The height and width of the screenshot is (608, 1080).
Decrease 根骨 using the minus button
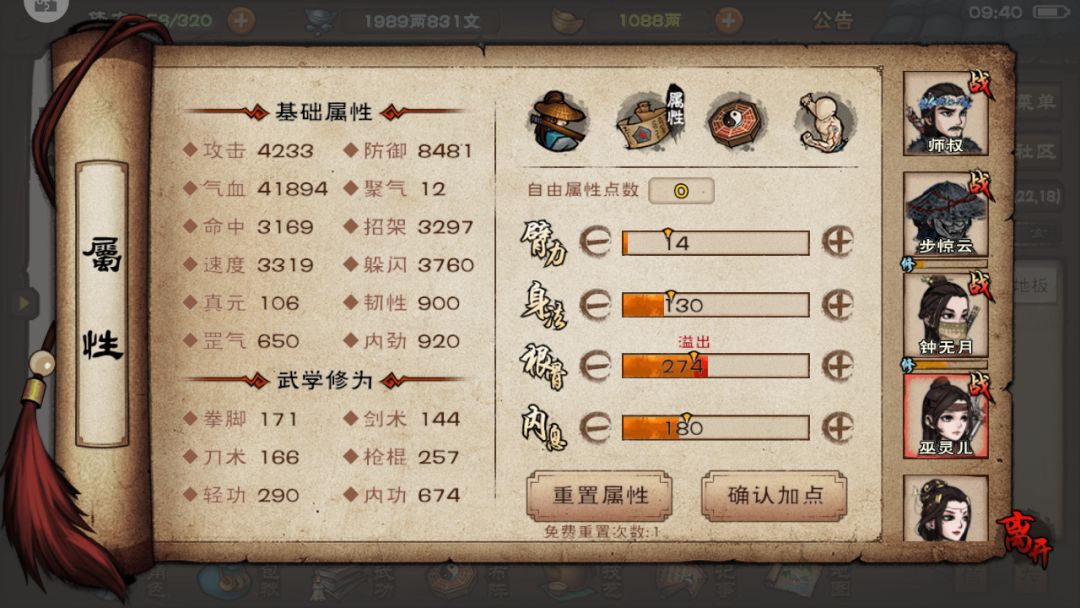(x=595, y=366)
